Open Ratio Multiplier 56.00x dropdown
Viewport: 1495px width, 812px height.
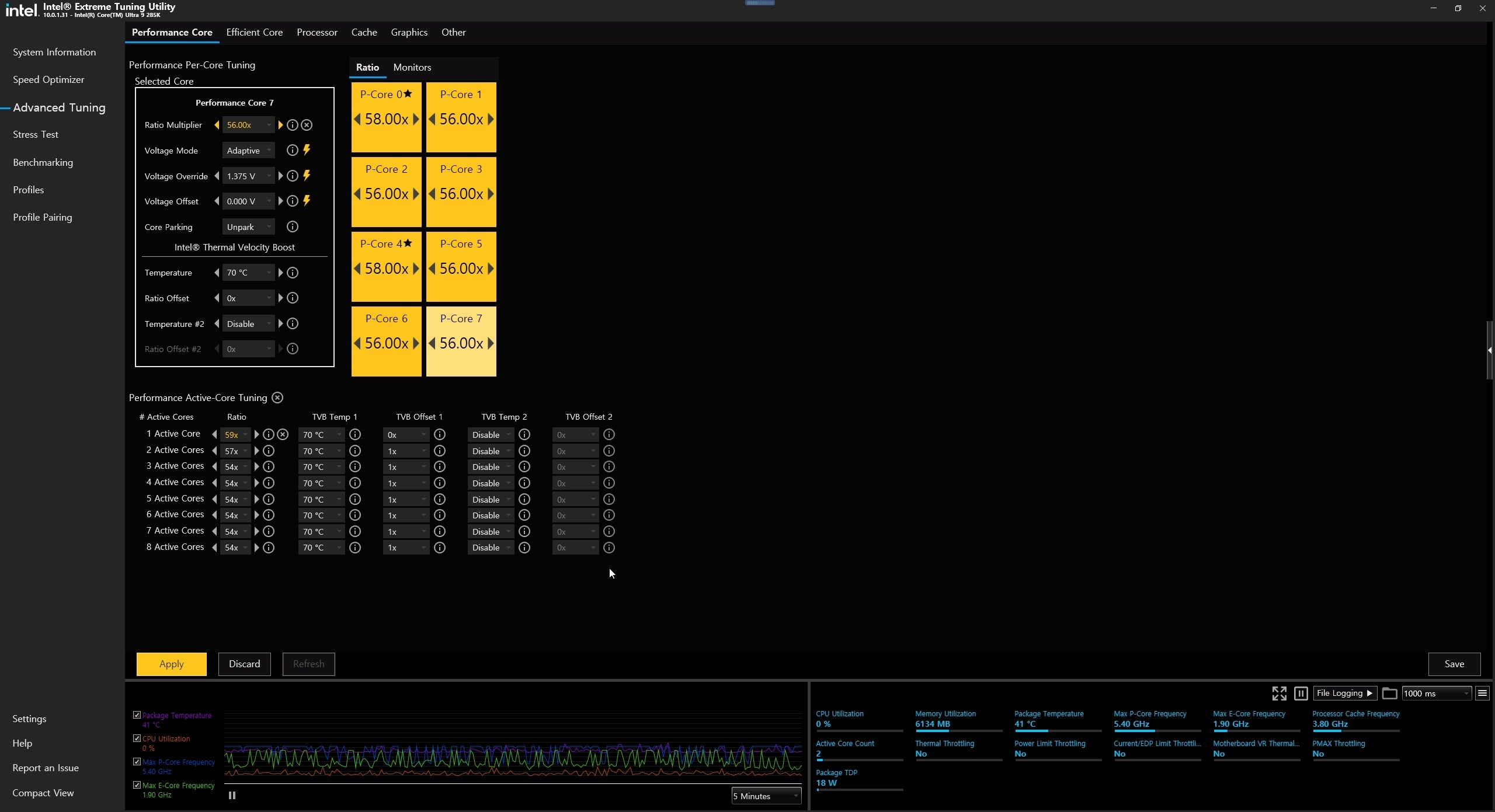(248, 125)
